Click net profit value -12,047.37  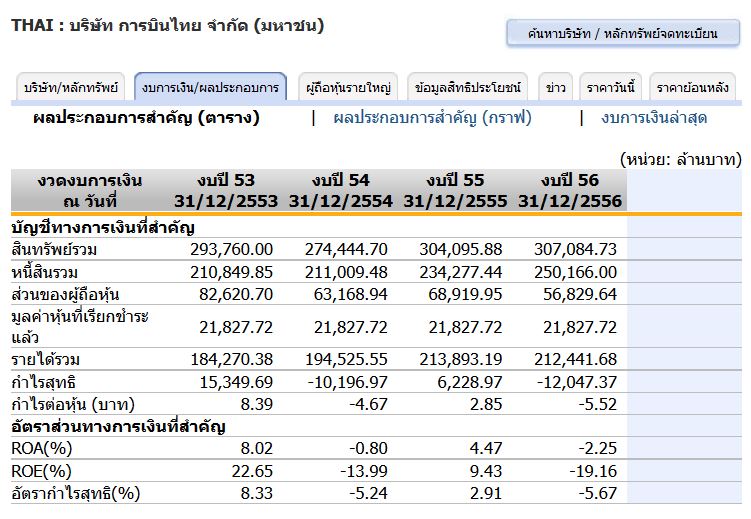point(577,382)
